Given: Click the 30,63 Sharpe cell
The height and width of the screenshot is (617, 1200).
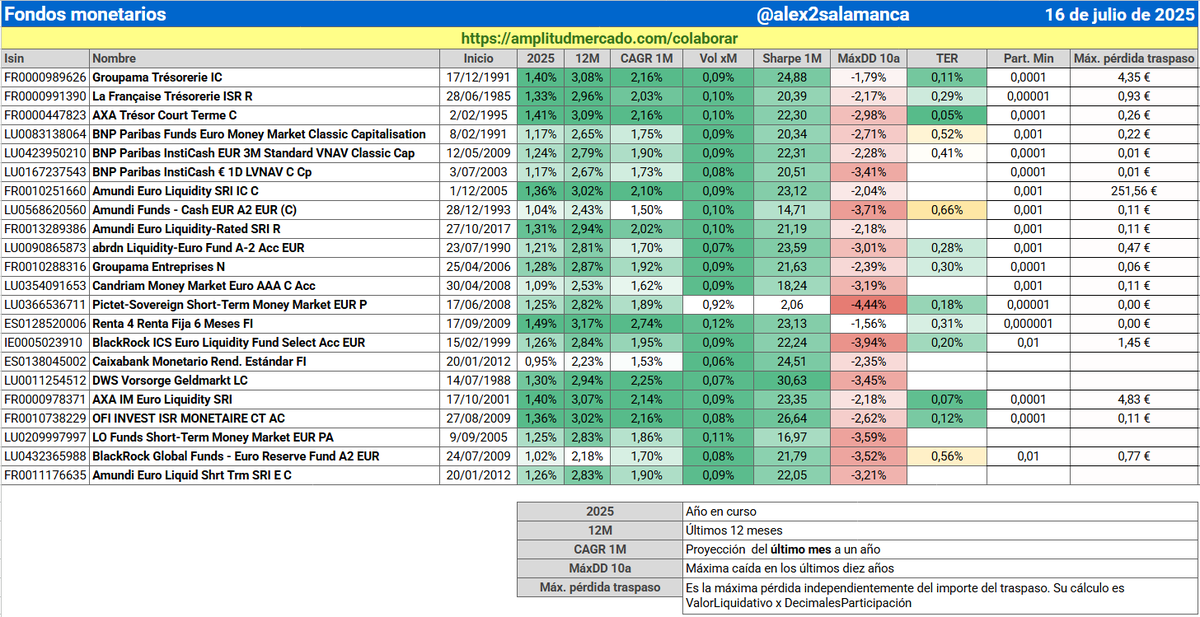Looking at the screenshot, I should click(x=792, y=381).
